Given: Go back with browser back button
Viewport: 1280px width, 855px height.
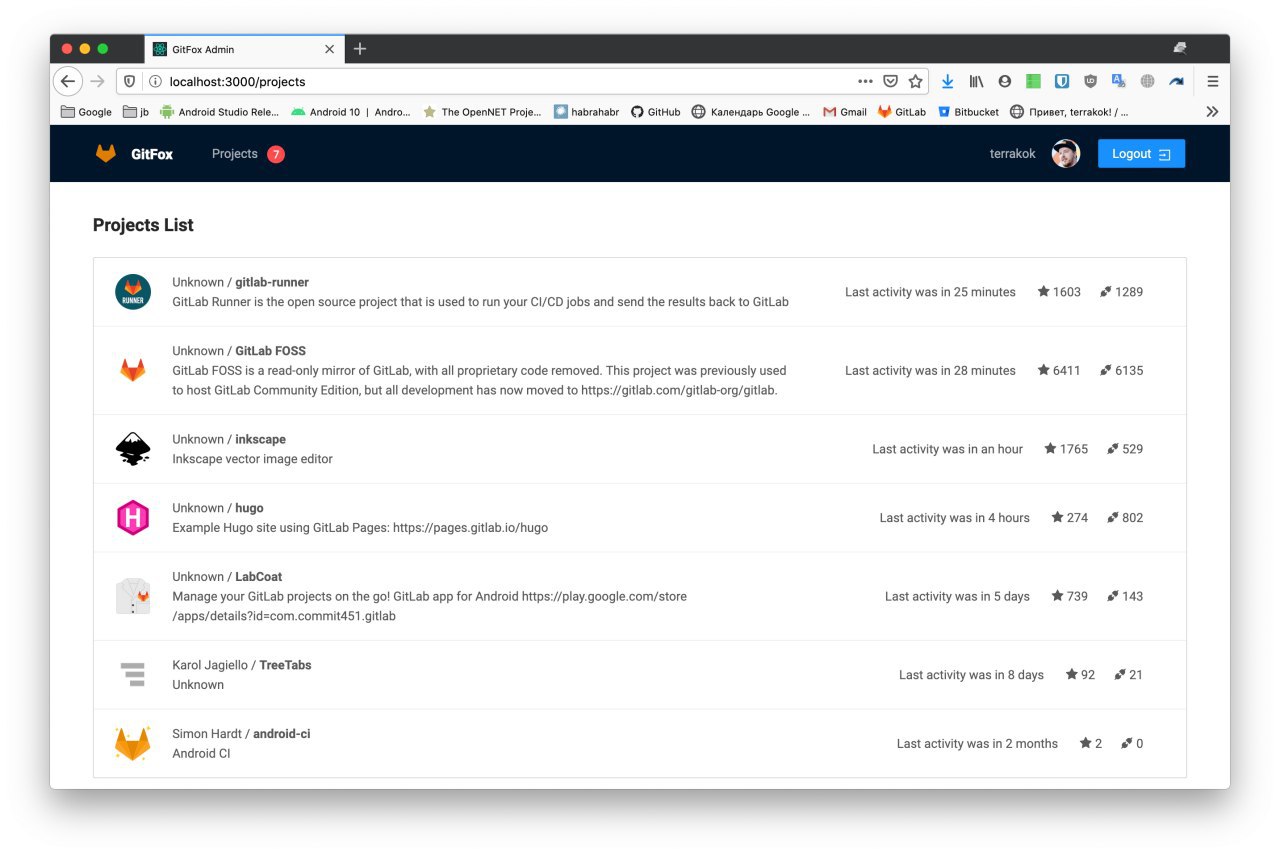Looking at the screenshot, I should point(68,82).
